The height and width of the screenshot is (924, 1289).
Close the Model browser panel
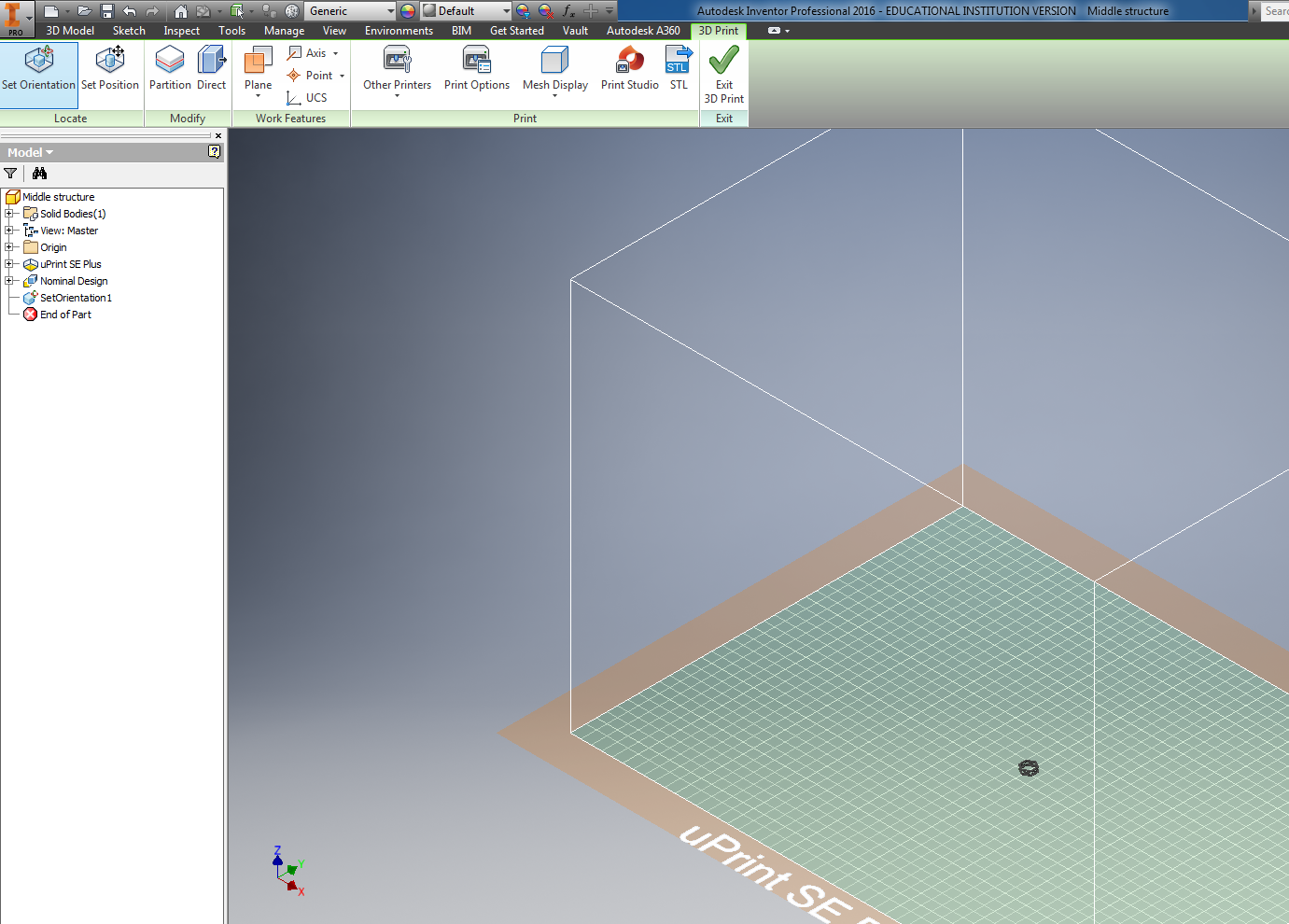click(218, 135)
